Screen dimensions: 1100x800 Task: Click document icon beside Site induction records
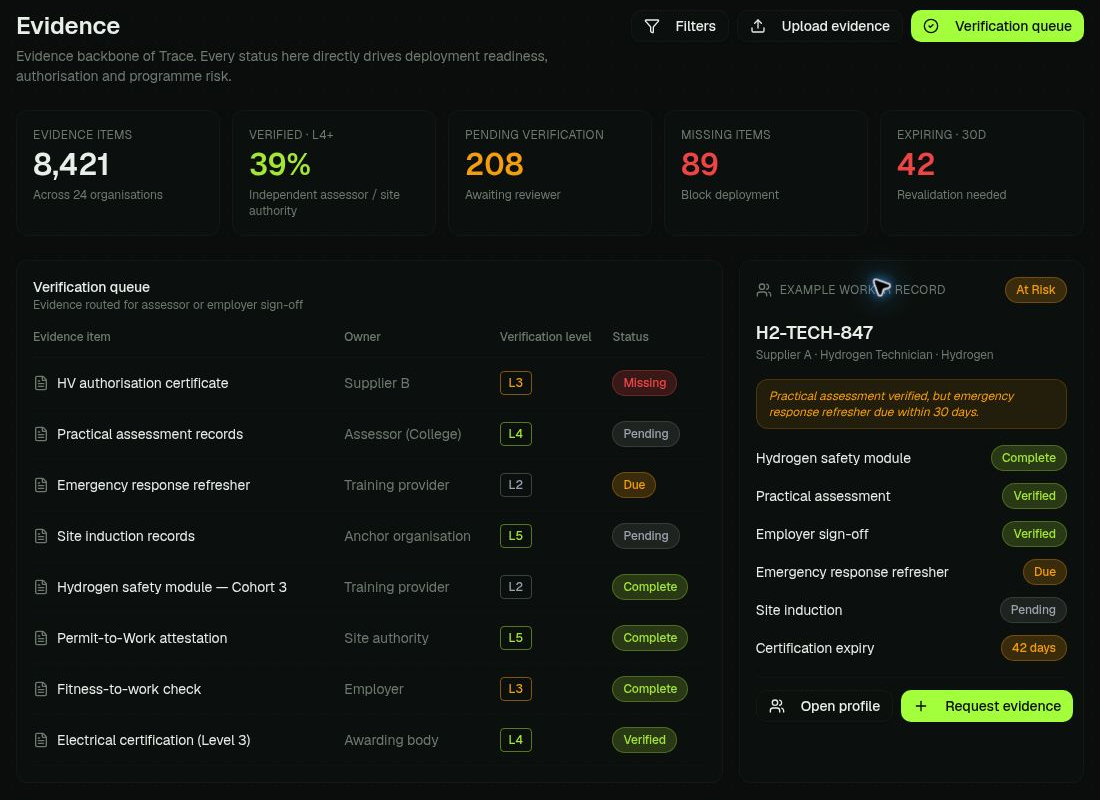click(41, 536)
